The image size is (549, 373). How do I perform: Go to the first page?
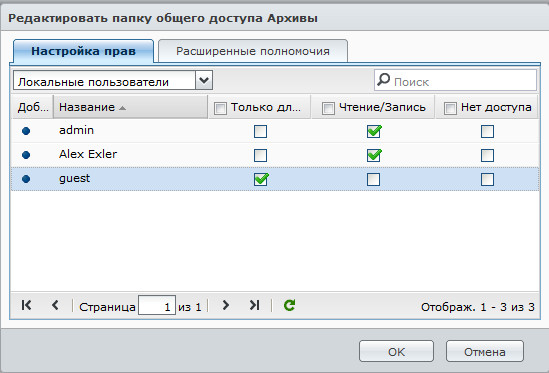pyautogui.click(x=26, y=305)
